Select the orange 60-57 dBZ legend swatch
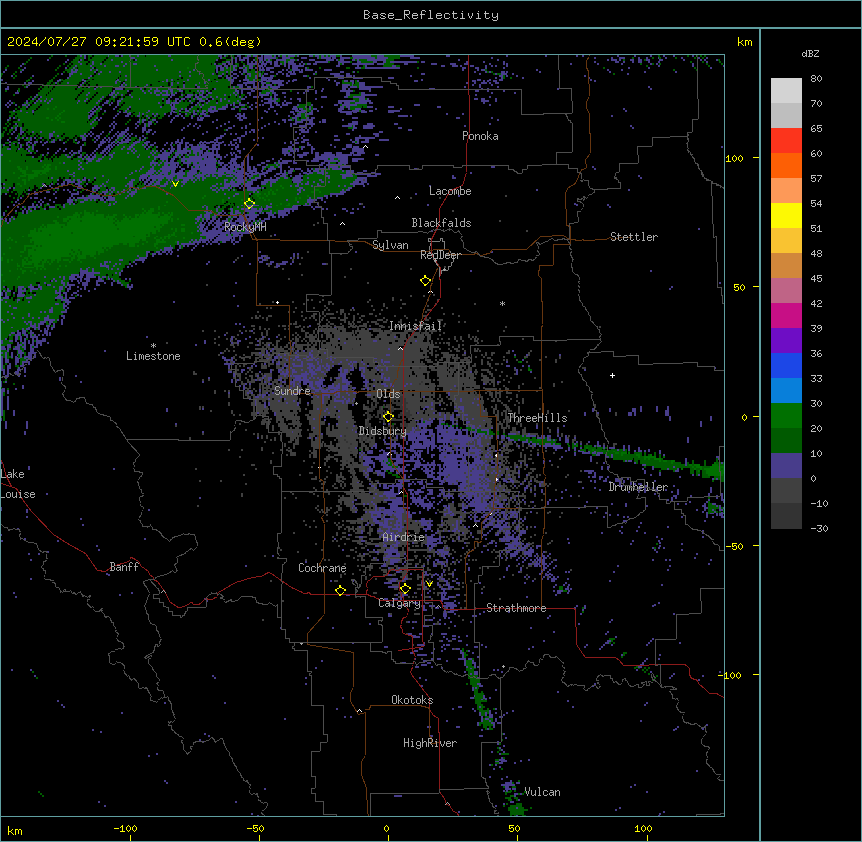The height and width of the screenshot is (842, 862). [786, 165]
